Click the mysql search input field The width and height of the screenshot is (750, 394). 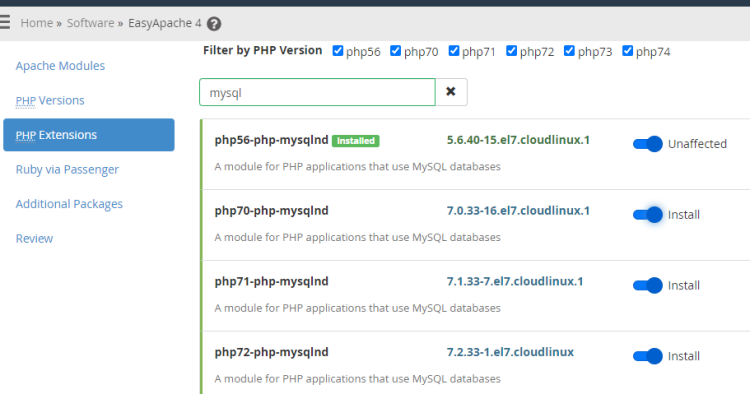[317, 92]
